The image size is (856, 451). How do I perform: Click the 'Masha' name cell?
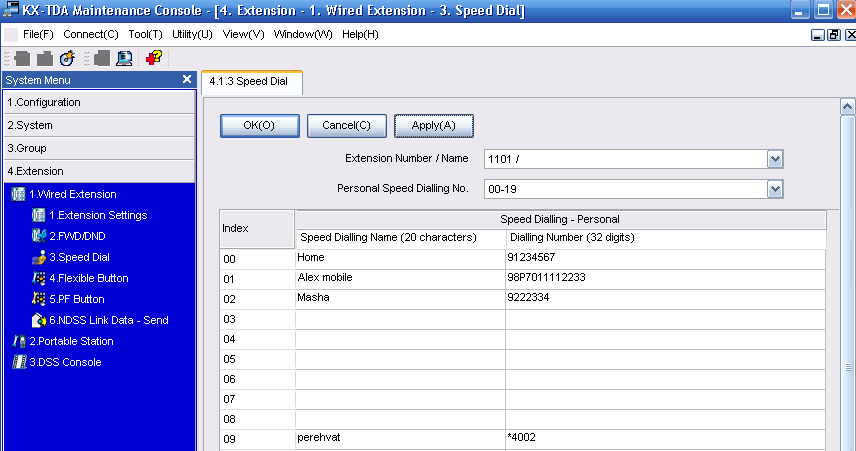click(x=400, y=299)
